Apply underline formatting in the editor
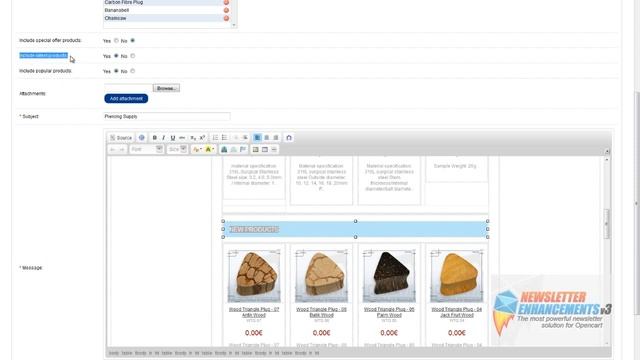This screenshot has width=640, height=360. 173,138
